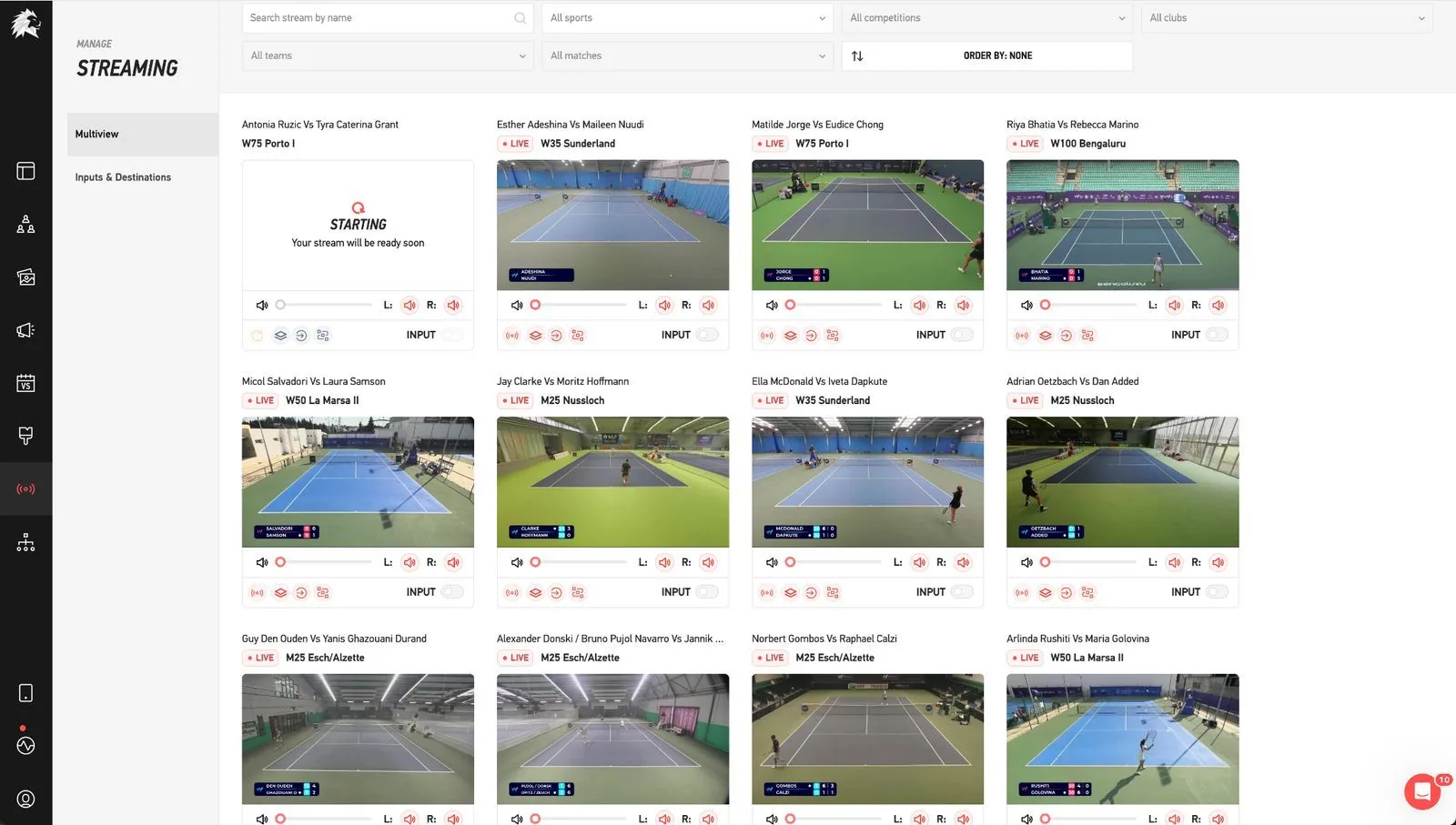Click layers icon on Esther Adeshina stream
Screen dimensions: 1456x825
tap(535, 336)
